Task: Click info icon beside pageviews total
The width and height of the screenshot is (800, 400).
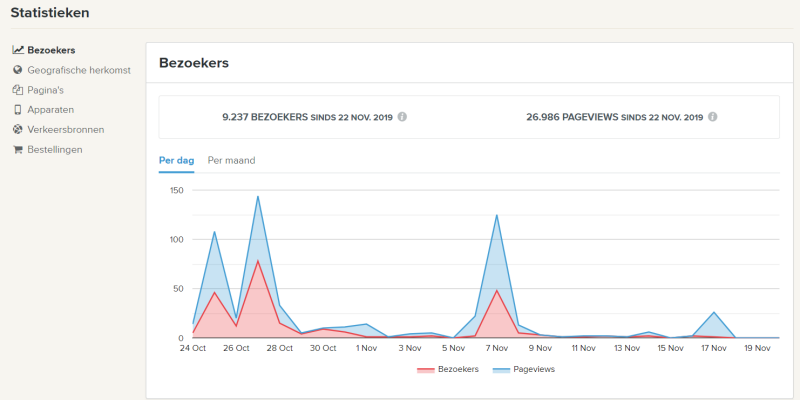Action: click(712, 117)
